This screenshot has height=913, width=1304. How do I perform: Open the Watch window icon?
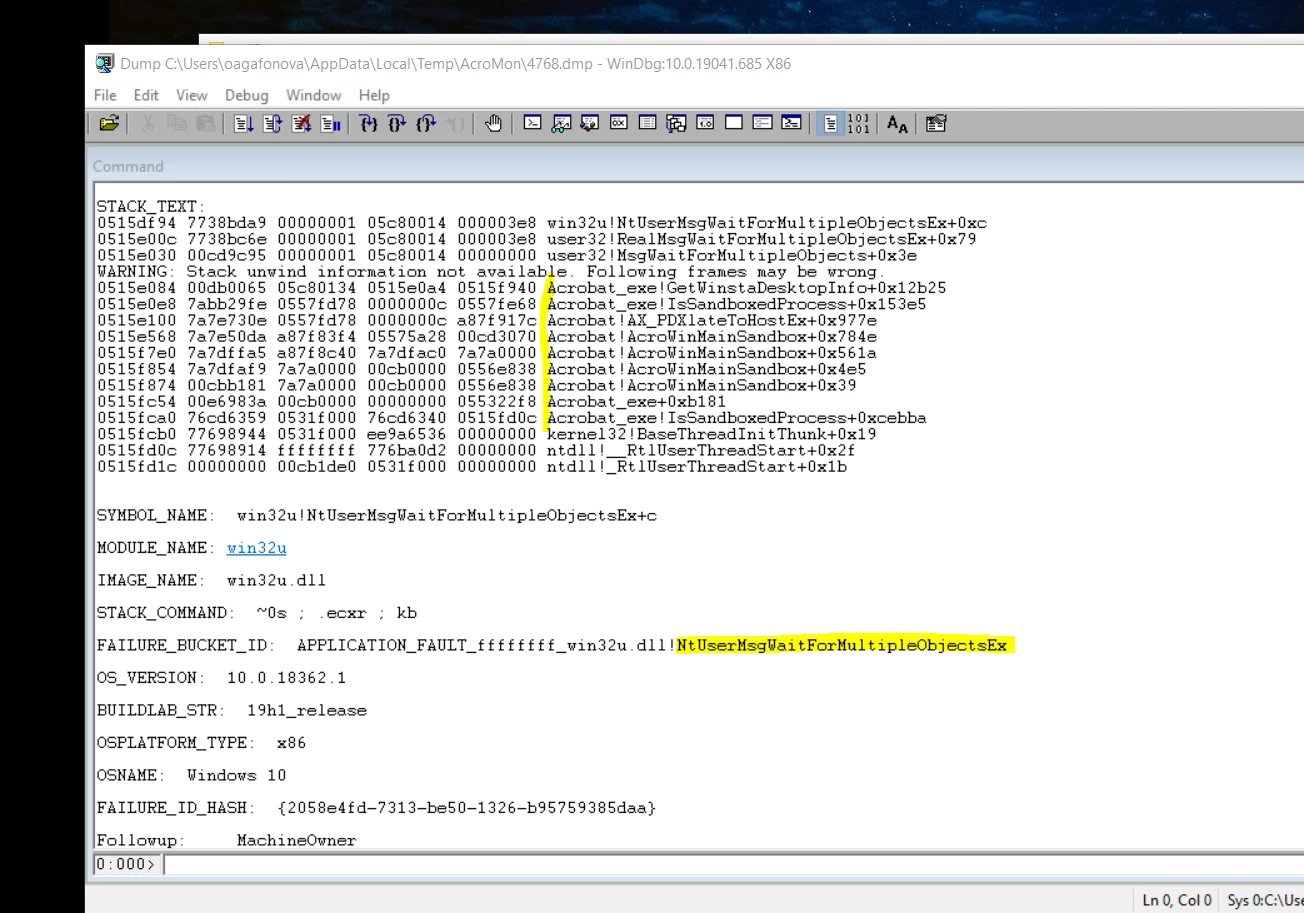(562, 124)
